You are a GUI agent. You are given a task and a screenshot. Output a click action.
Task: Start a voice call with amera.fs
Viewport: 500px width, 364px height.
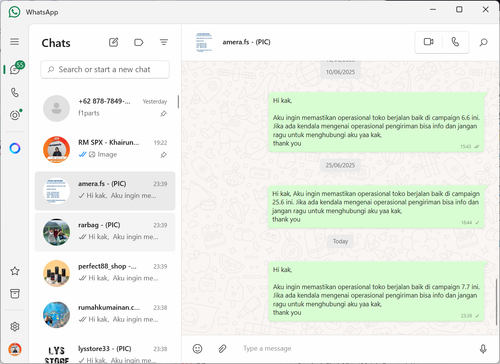pos(455,42)
